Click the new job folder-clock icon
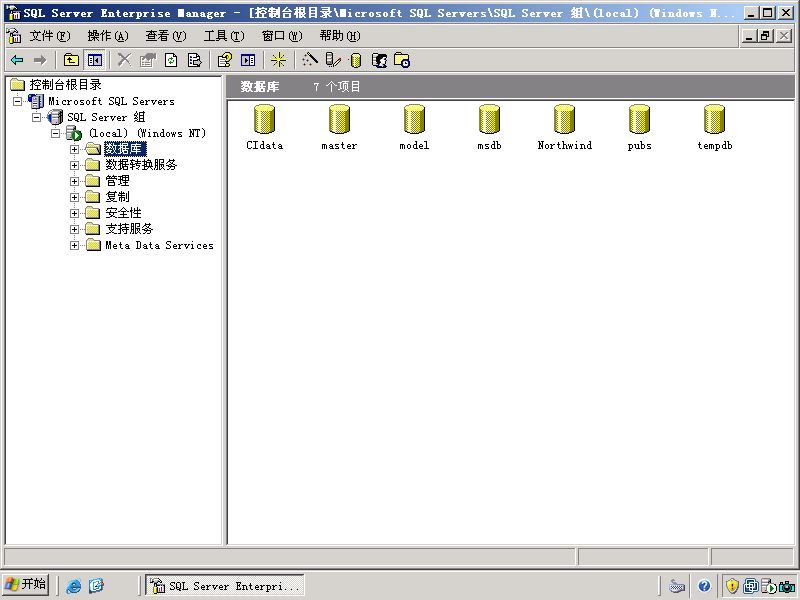Image resolution: width=800 pixels, height=600 pixels. coord(402,61)
